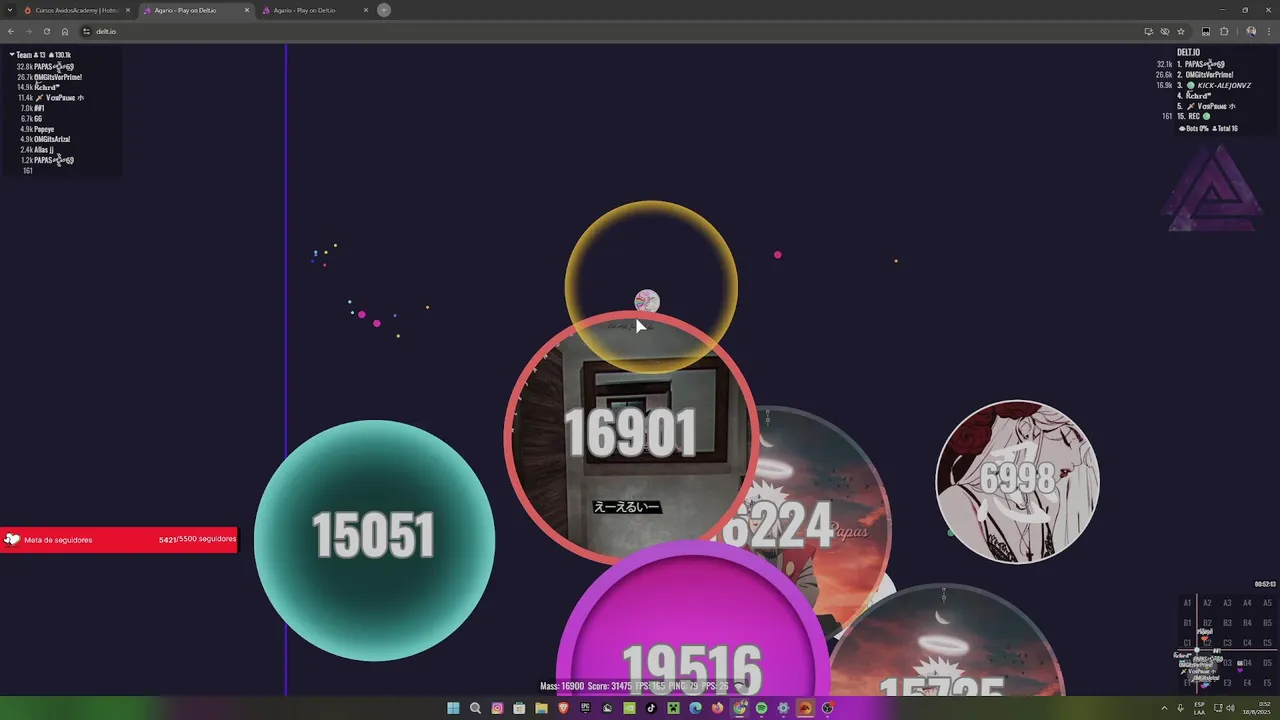The width and height of the screenshot is (1280, 720).
Task: Open the tab search dropdown arrow
Action: [11, 10]
